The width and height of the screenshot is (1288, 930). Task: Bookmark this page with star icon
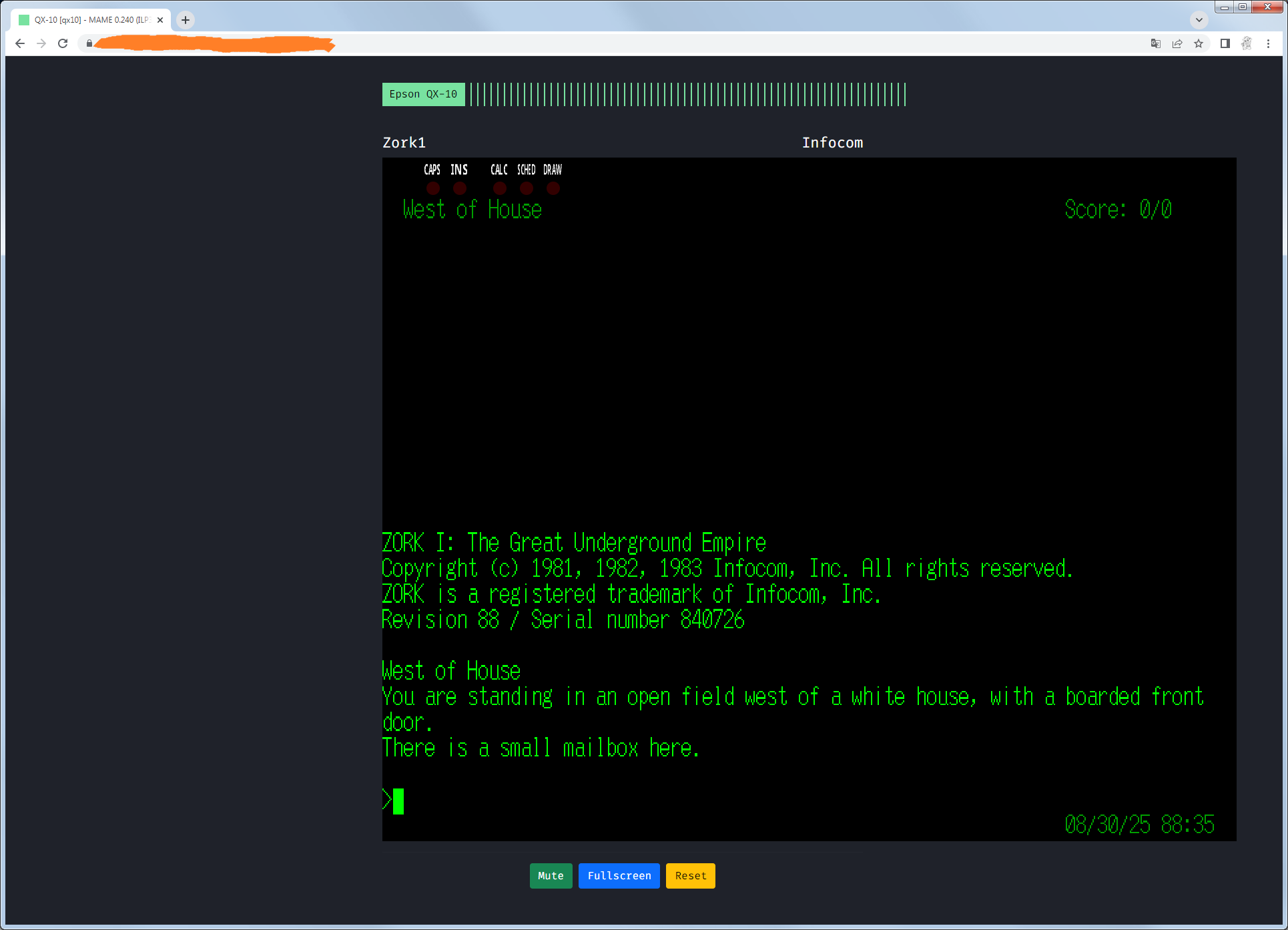[1199, 43]
